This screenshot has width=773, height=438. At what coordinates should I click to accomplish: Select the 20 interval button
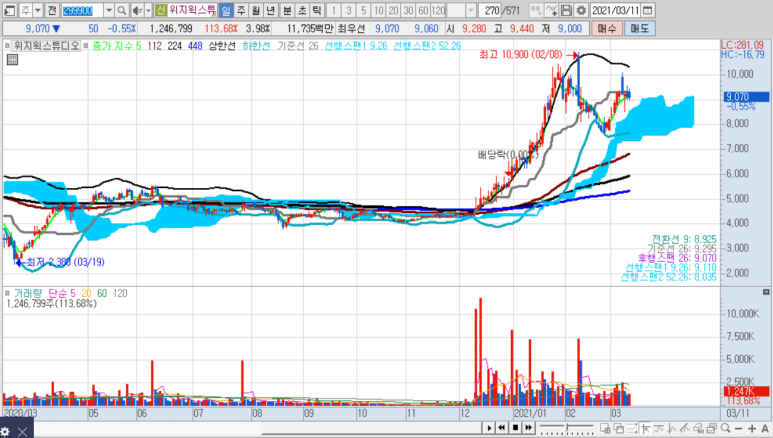point(393,10)
